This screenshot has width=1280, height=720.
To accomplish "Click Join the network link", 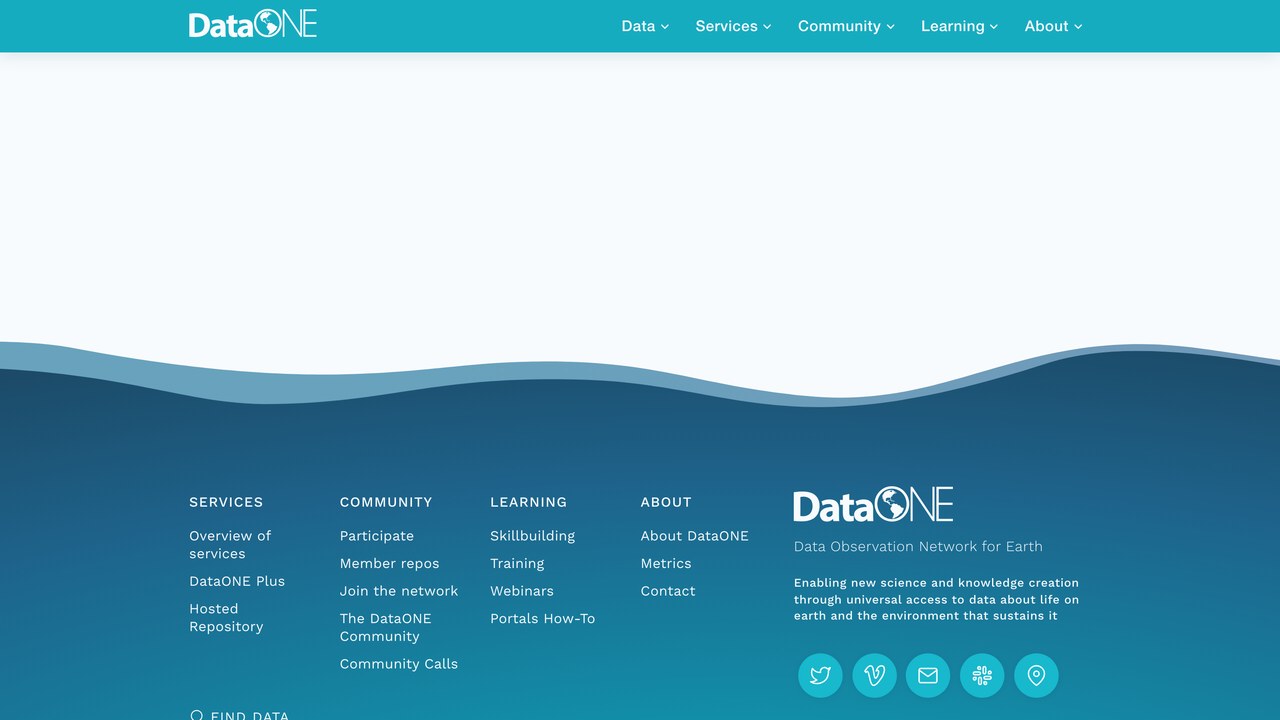I will tap(399, 591).
